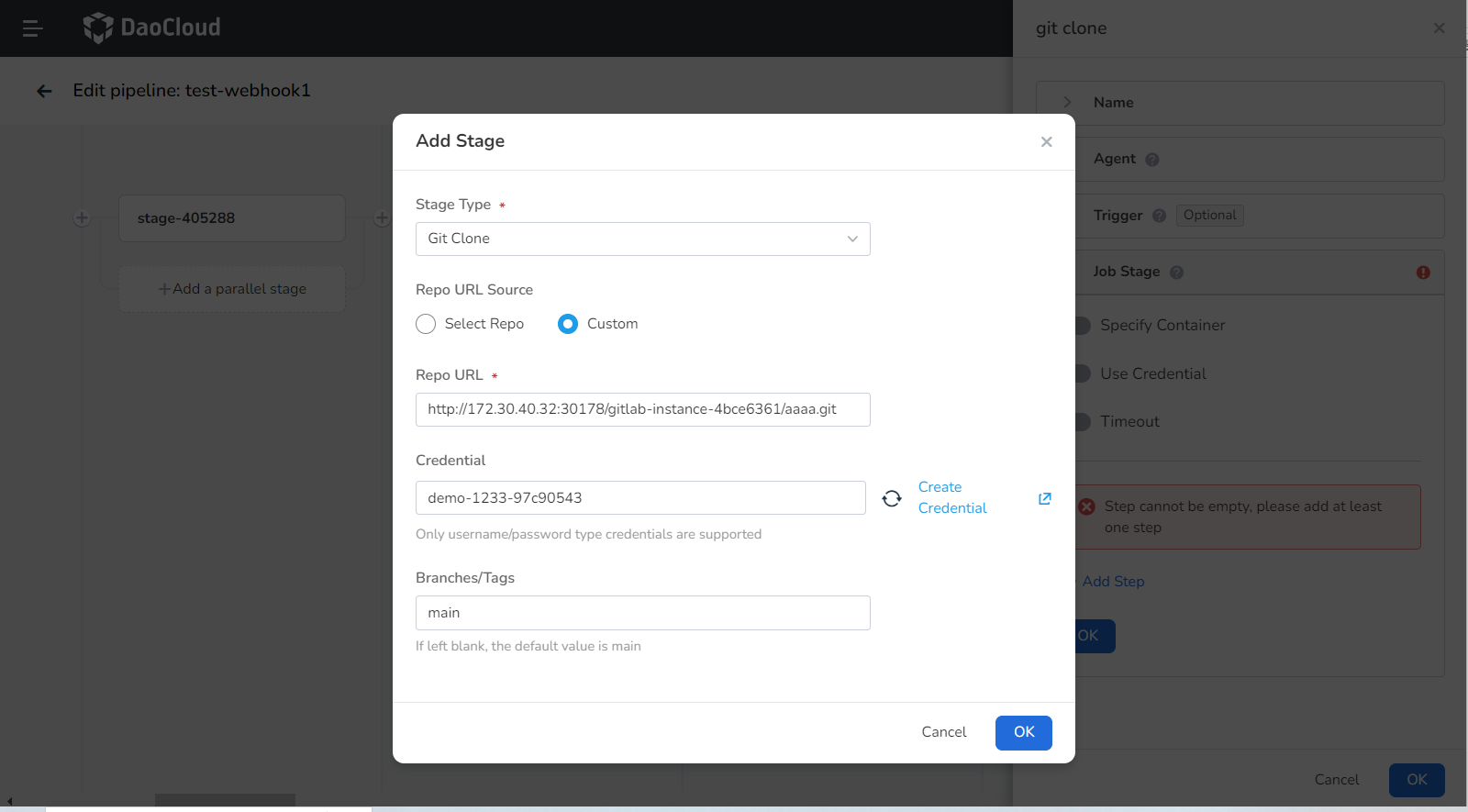Click OK in the Add Stage dialog

(1023, 732)
